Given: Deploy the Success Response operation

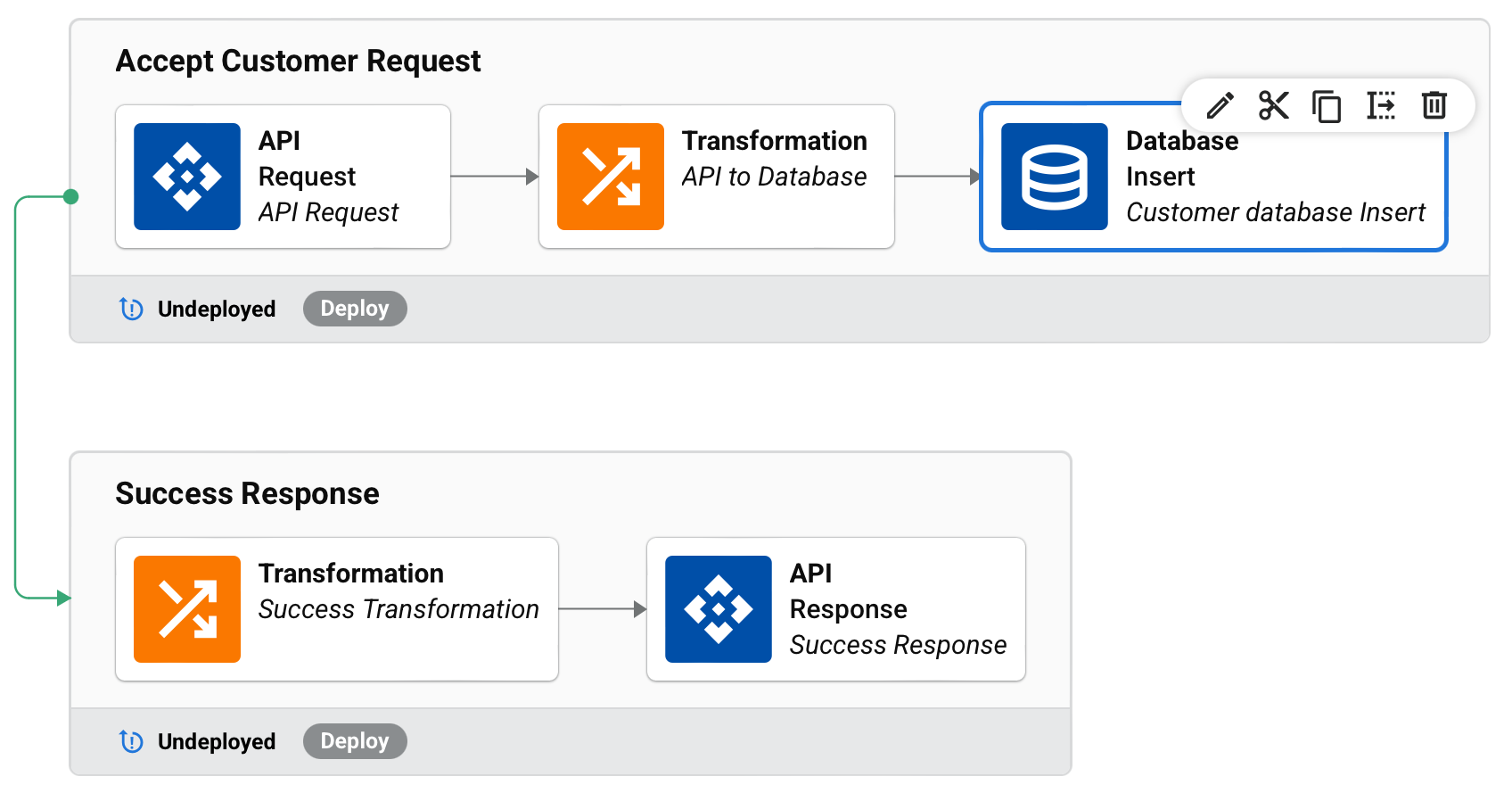Looking at the screenshot, I should click(355, 741).
